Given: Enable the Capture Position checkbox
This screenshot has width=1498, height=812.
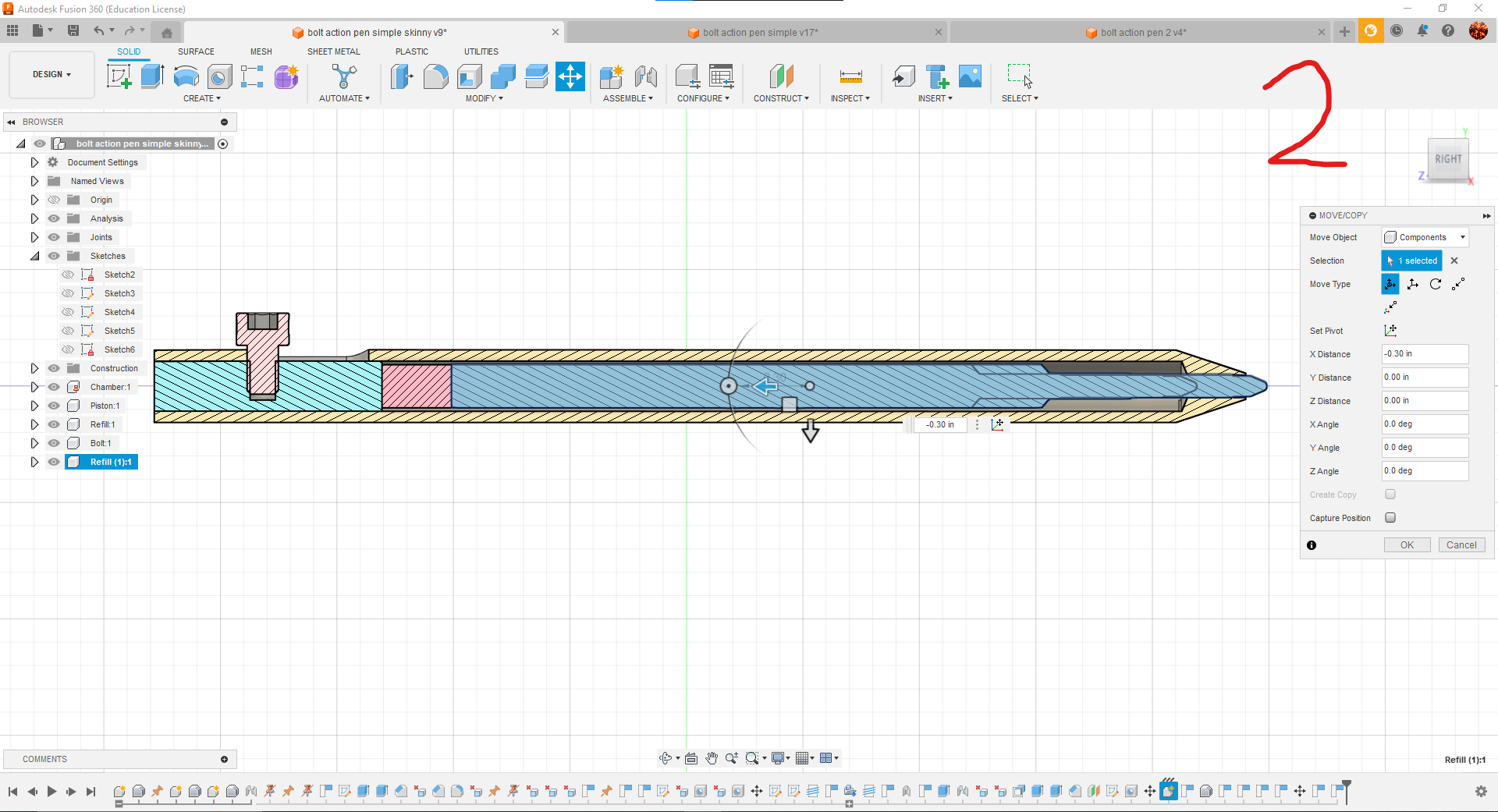Looking at the screenshot, I should click(x=1390, y=517).
